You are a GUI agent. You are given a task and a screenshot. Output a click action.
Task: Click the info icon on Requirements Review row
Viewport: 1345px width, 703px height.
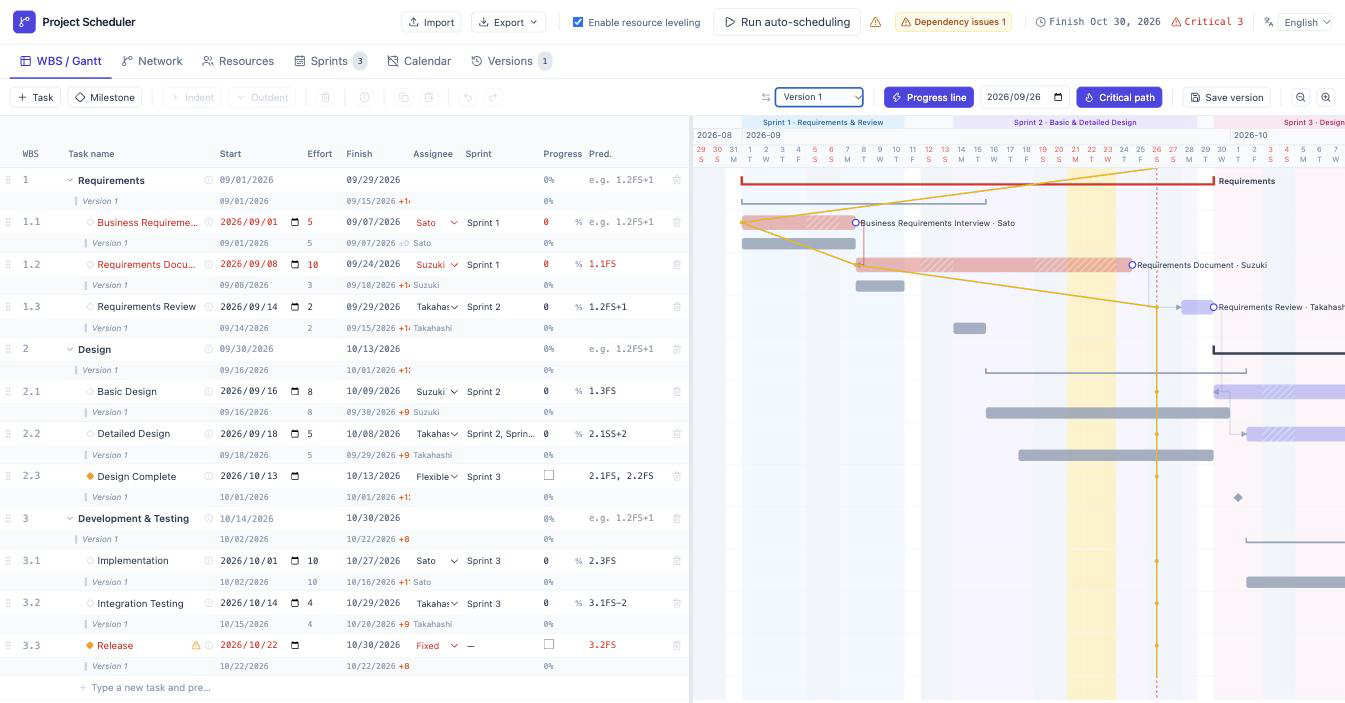[x=209, y=307]
